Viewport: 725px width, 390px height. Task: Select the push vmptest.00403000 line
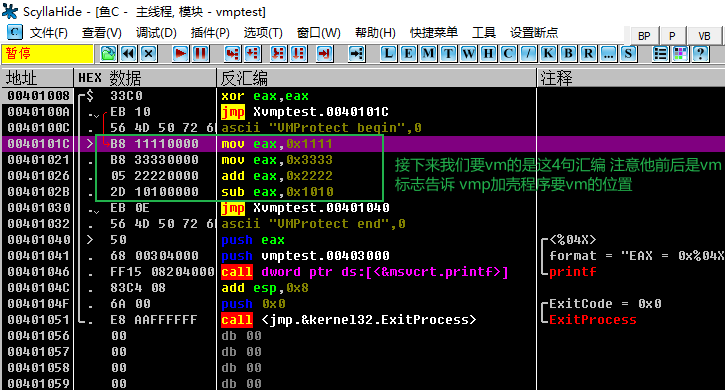pyautogui.click(x=362, y=256)
